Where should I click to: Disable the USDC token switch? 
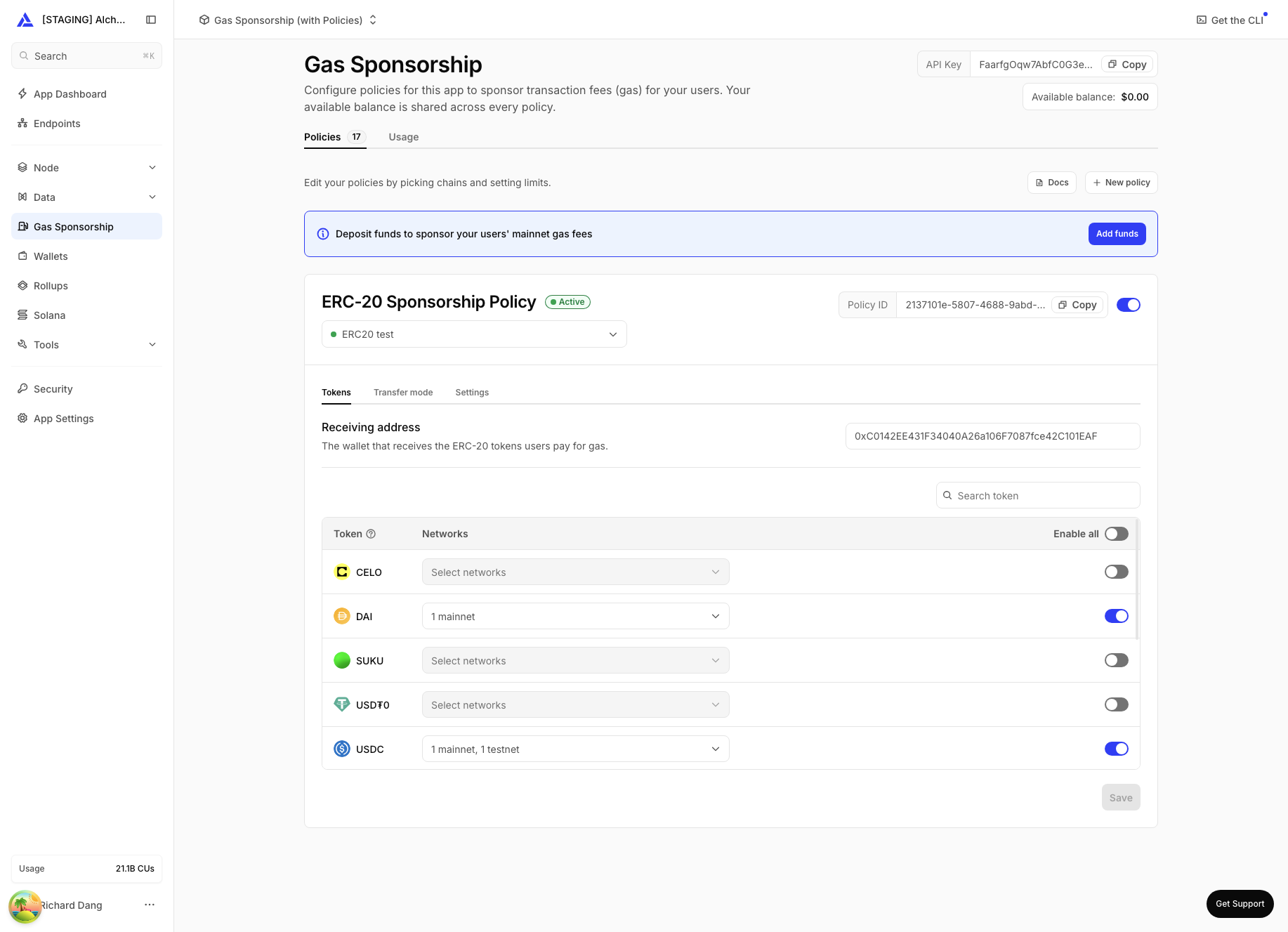tap(1117, 749)
